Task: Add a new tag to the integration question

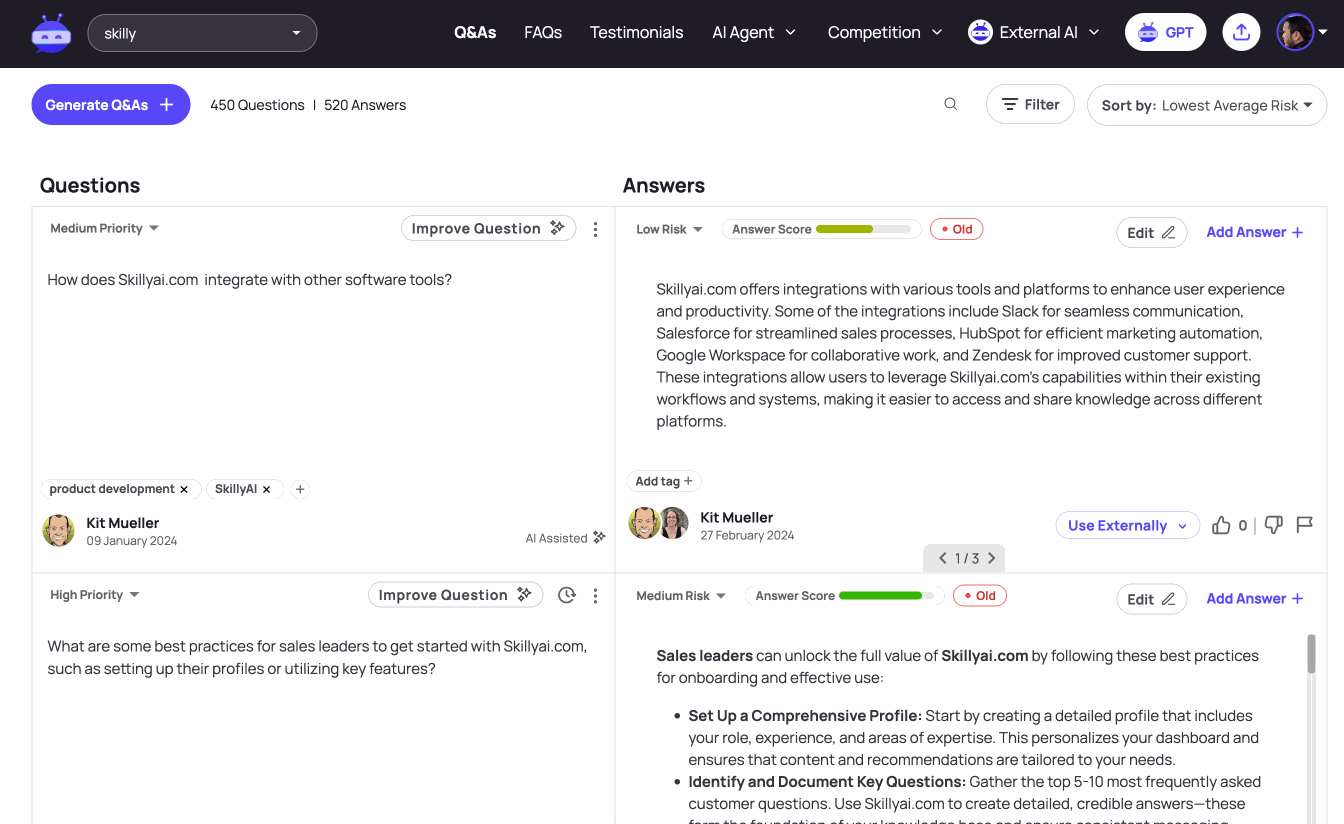Action: point(301,489)
